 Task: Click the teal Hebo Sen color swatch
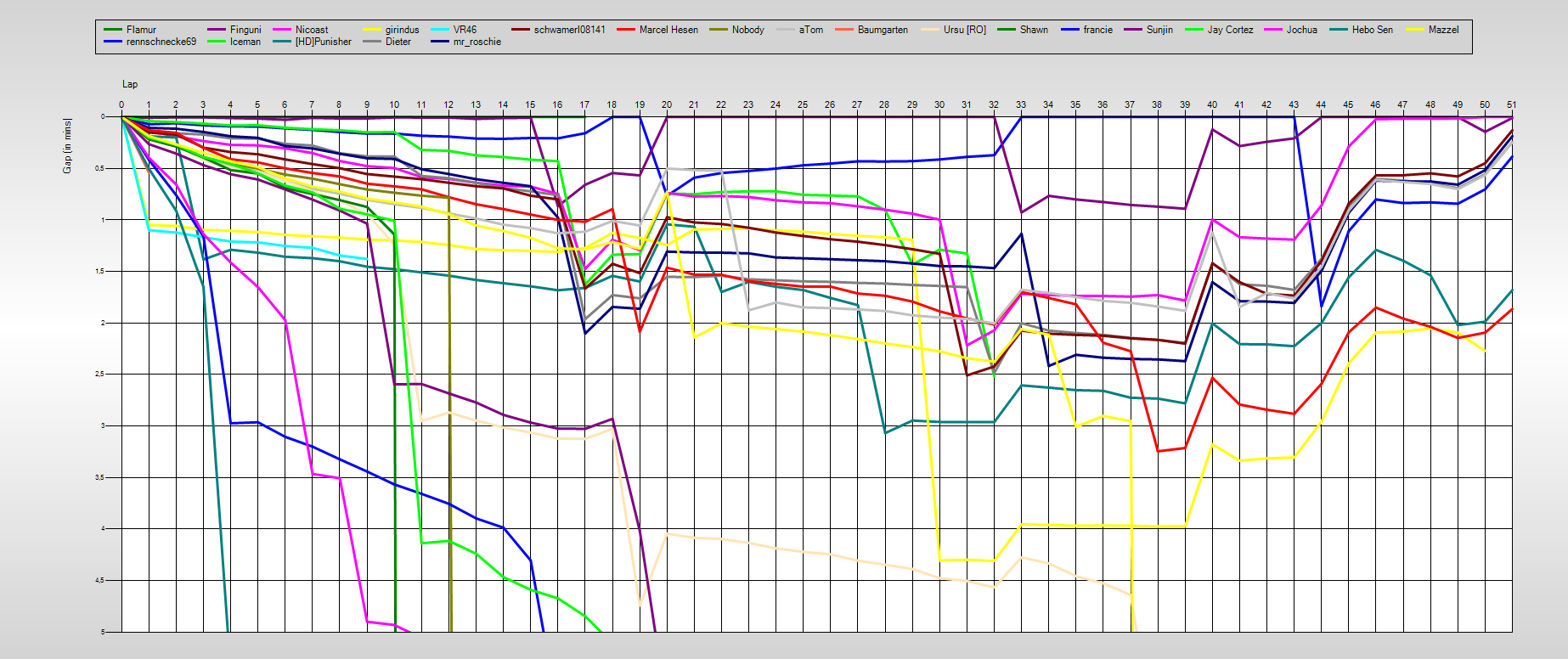pyautogui.click(x=1339, y=30)
